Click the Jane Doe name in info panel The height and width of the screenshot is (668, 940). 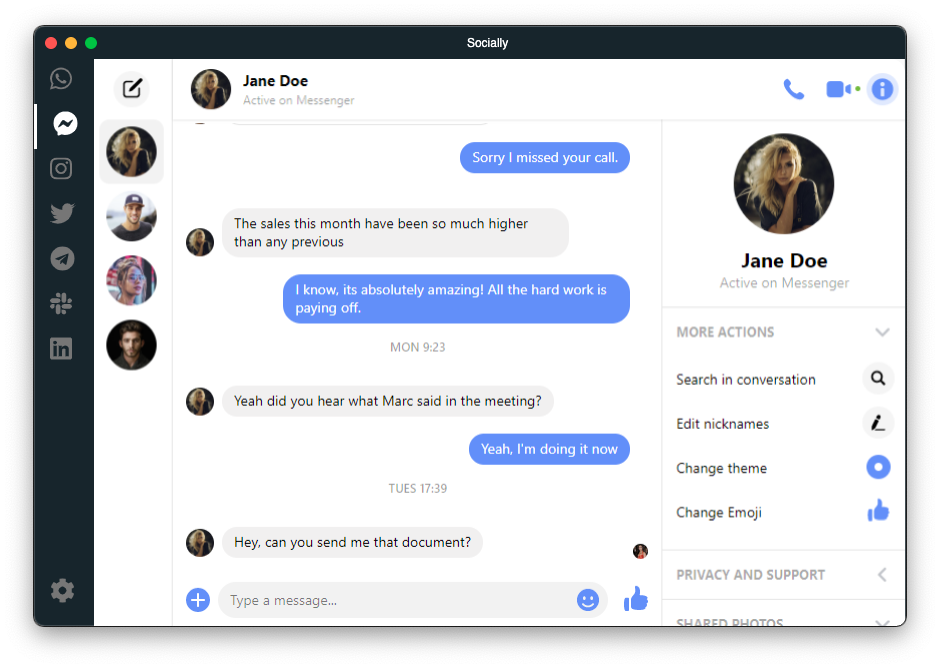(x=784, y=261)
